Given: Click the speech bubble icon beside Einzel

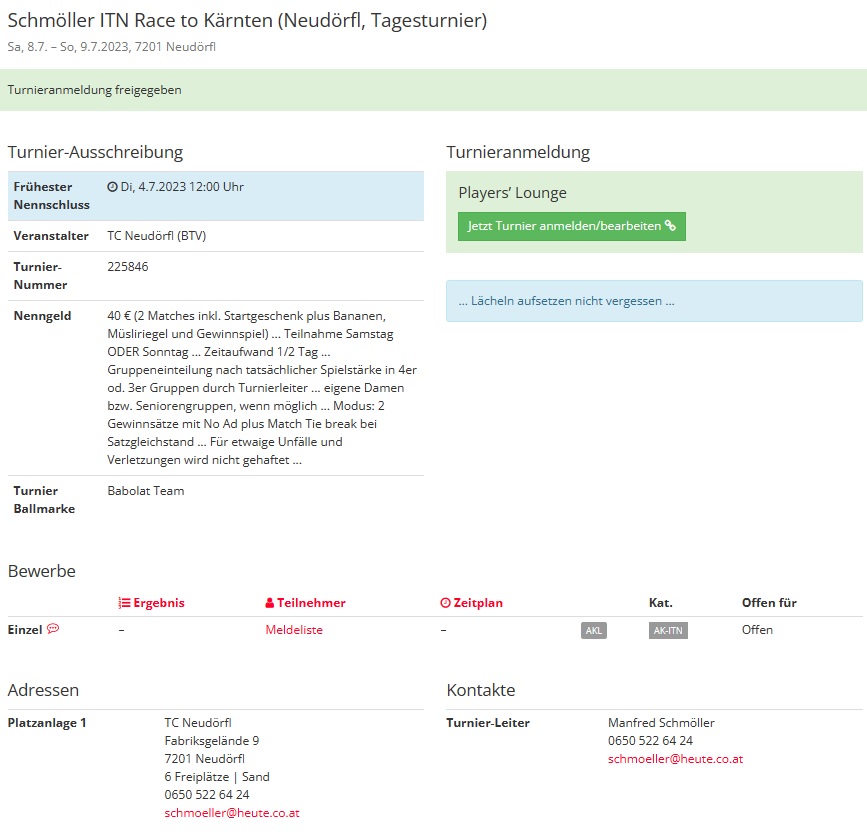Looking at the screenshot, I should 53,629.
